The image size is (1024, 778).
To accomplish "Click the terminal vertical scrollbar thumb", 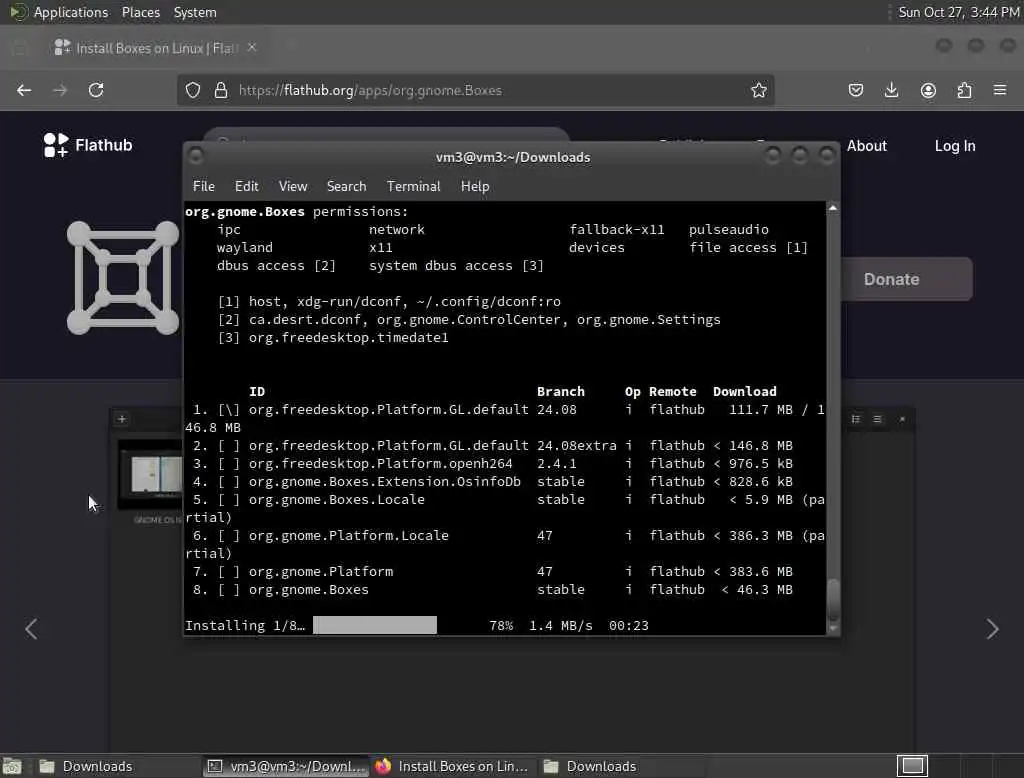I will pyautogui.click(x=833, y=600).
